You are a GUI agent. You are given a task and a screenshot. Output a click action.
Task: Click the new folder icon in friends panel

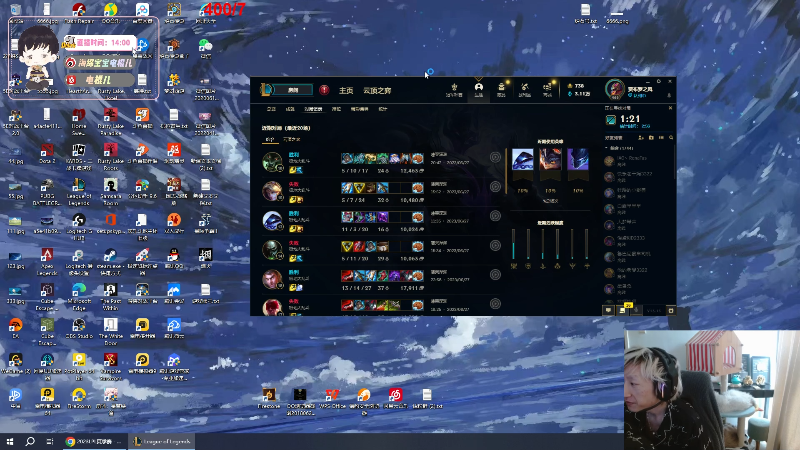click(651, 138)
